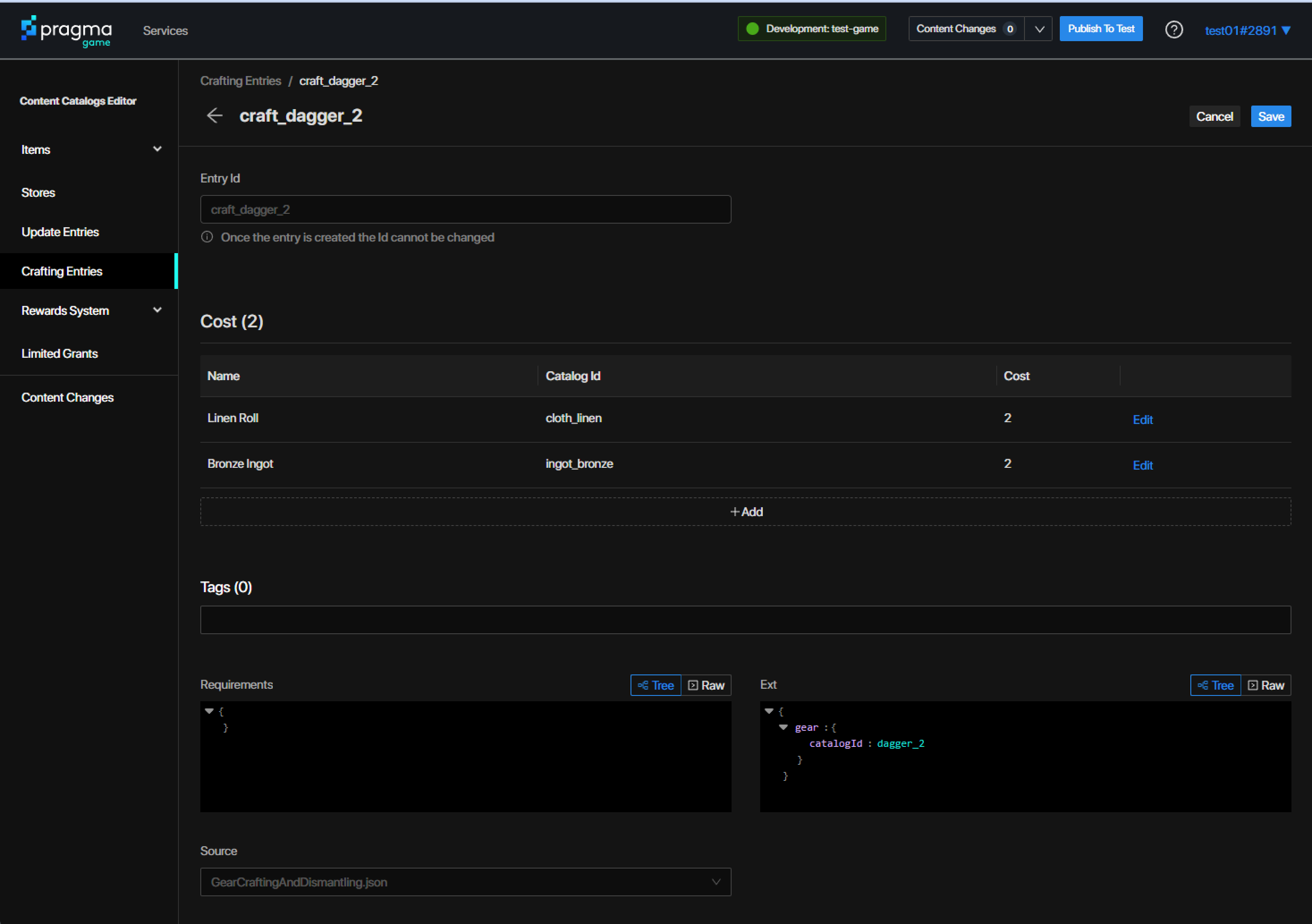The height and width of the screenshot is (924, 1312).
Task: Edit the Linen Roll cost row
Action: click(x=1142, y=420)
